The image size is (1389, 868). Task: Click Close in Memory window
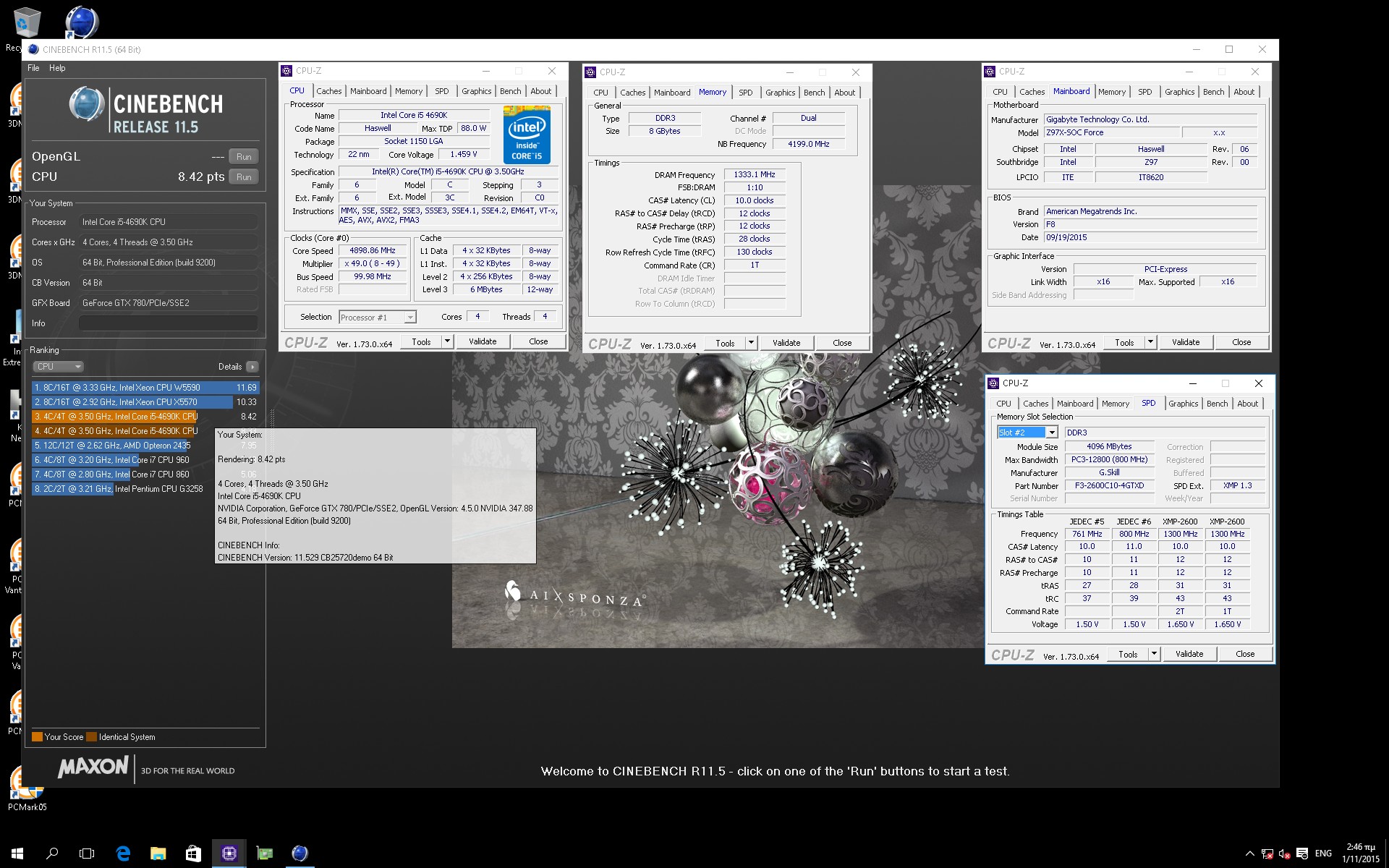tap(842, 343)
